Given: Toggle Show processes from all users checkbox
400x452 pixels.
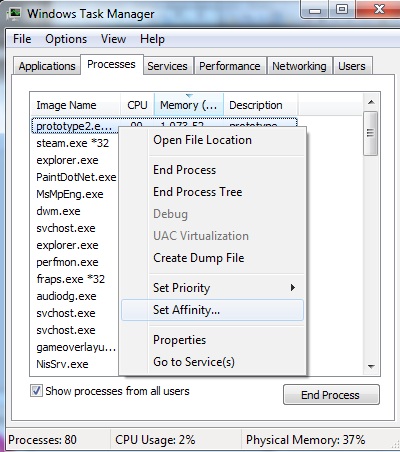Looking at the screenshot, I should 36,391.
